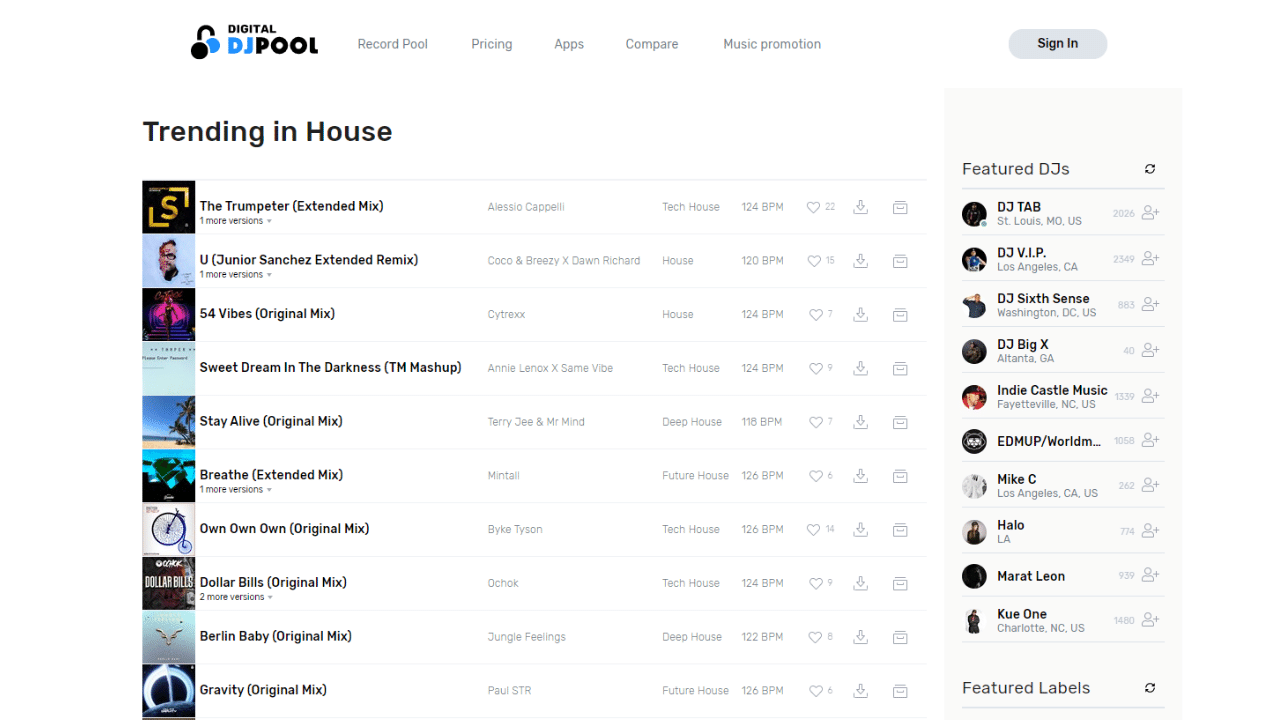Viewport: 1280px width, 720px height.
Task: Refresh the Featured DJs list
Action: tap(1149, 169)
